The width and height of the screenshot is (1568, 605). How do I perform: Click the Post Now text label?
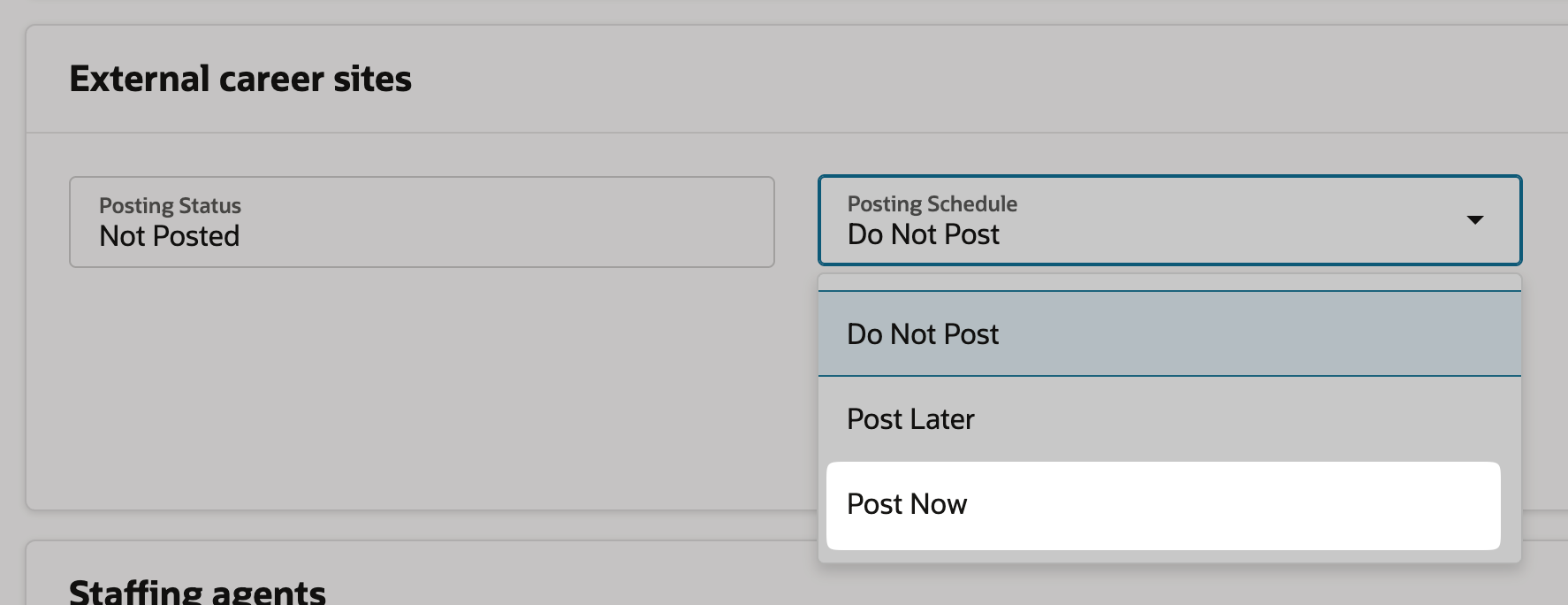coord(907,504)
